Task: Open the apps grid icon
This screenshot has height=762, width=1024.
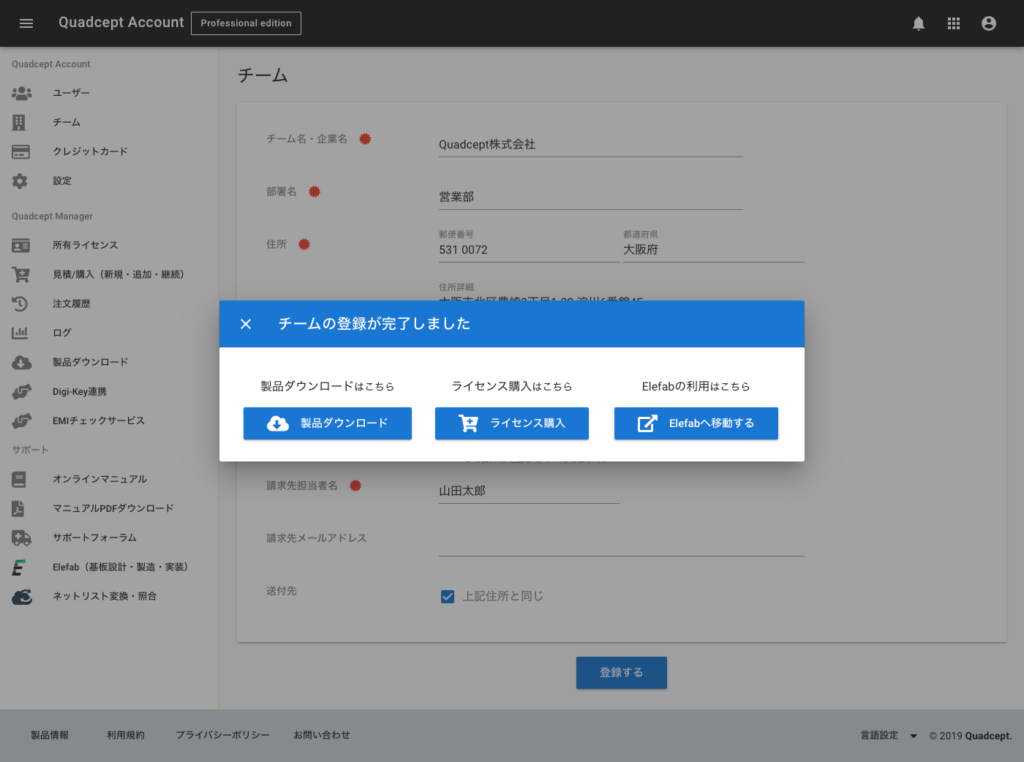Action: click(x=953, y=23)
